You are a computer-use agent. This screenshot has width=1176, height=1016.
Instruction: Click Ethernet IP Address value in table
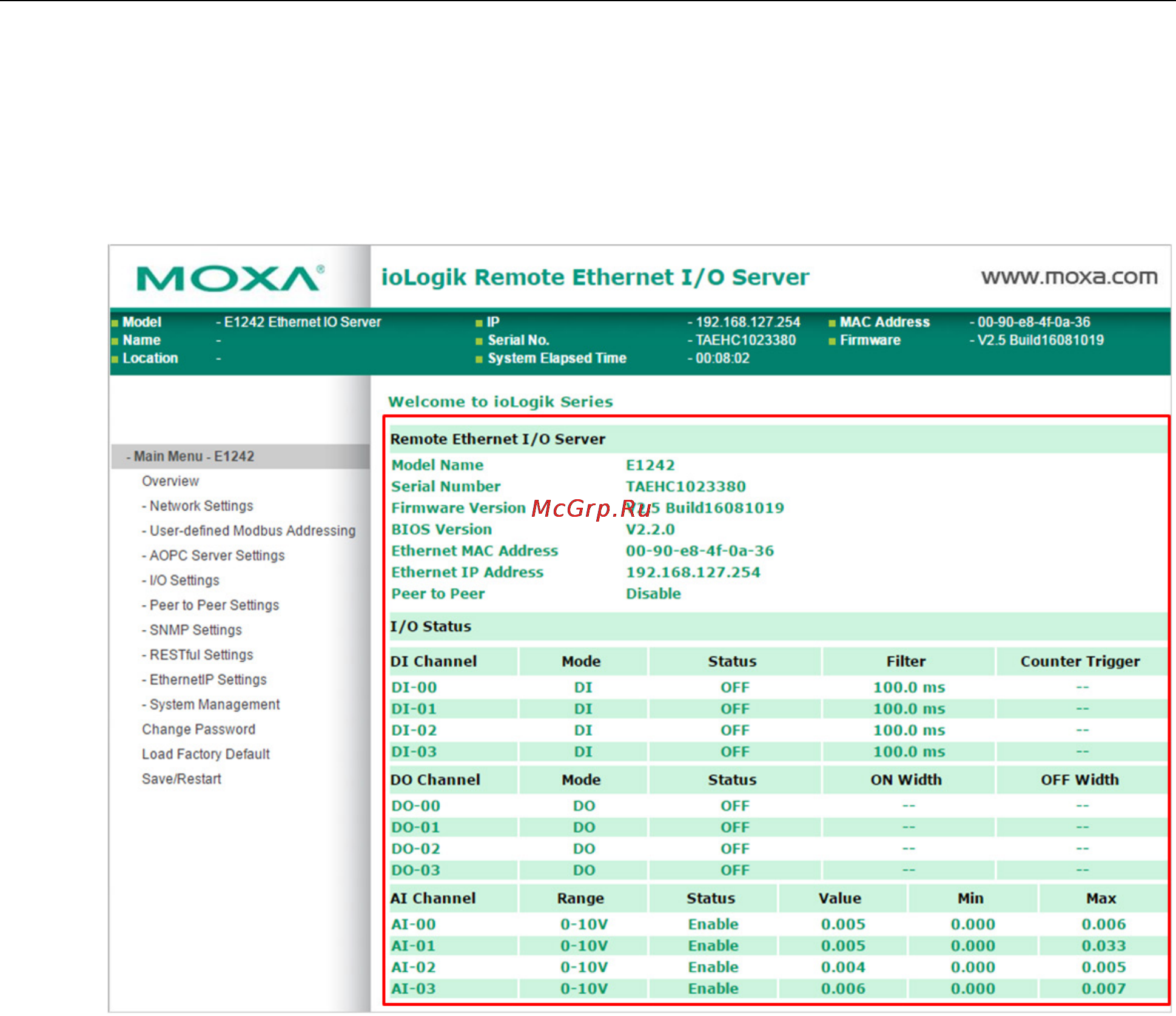click(x=693, y=572)
